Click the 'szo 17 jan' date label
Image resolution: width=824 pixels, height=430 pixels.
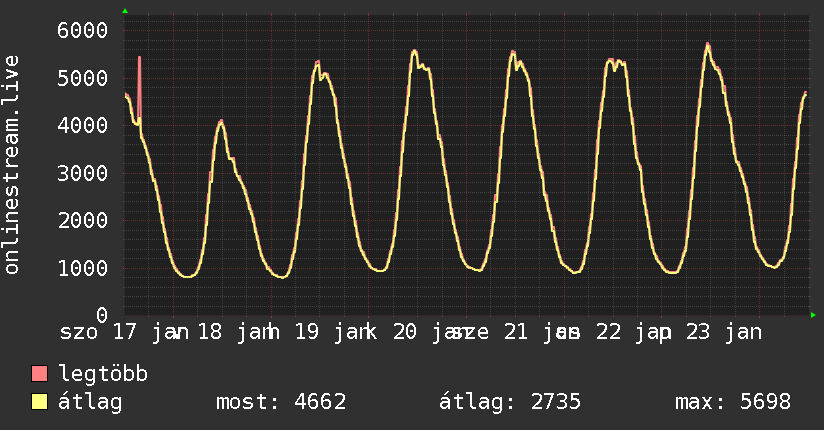click(x=124, y=332)
